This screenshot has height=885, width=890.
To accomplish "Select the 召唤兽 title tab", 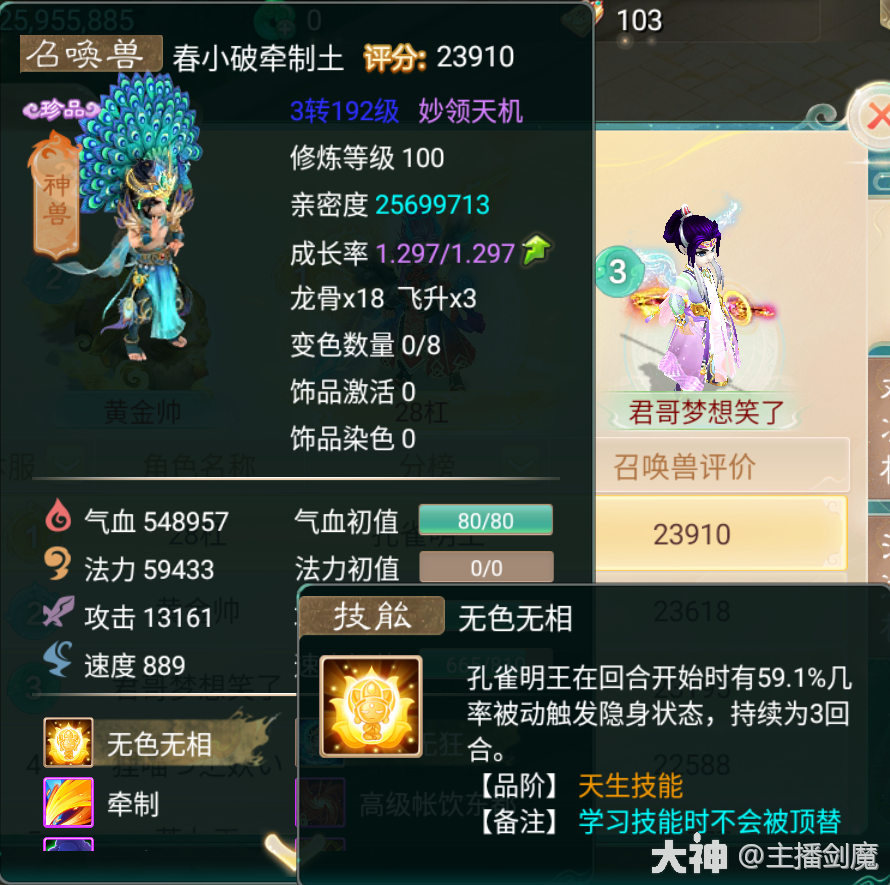I will [91, 54].
